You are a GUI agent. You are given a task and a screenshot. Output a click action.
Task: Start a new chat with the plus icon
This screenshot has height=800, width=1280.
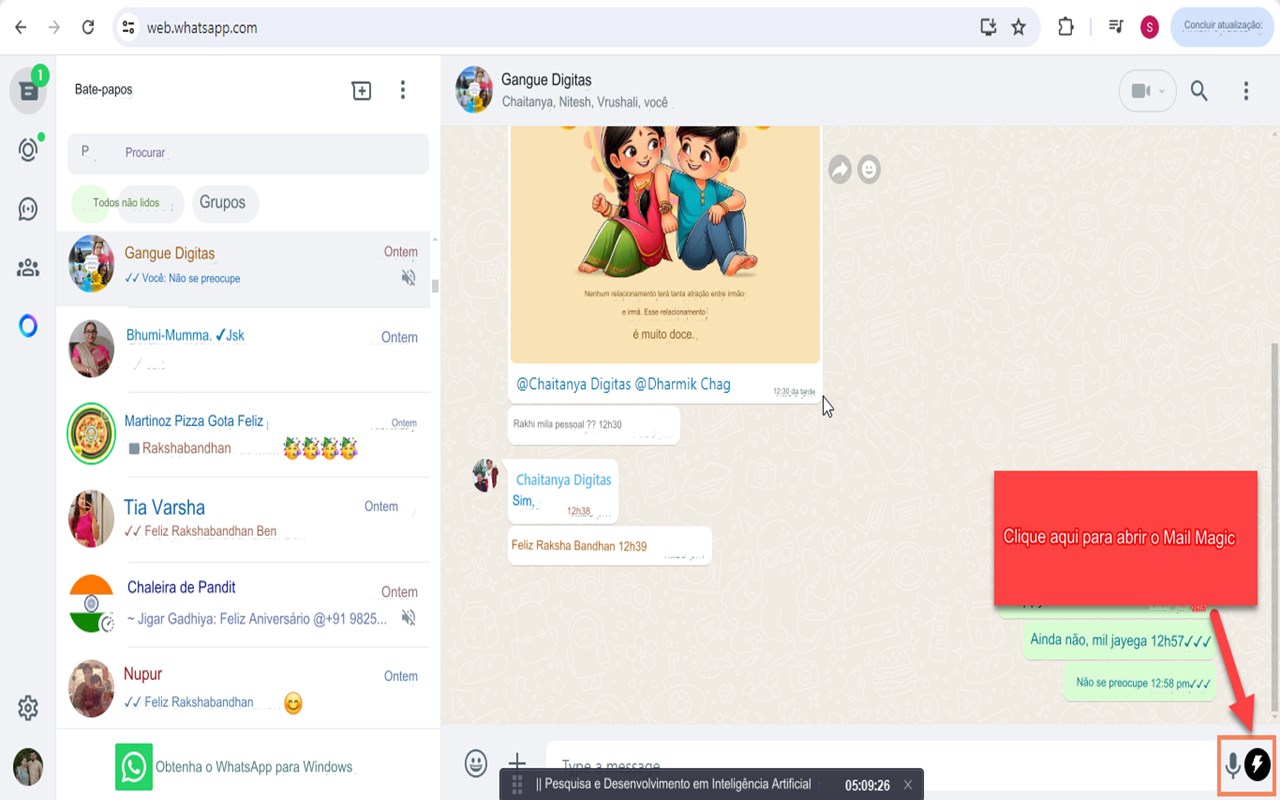(x=361, y=90)
